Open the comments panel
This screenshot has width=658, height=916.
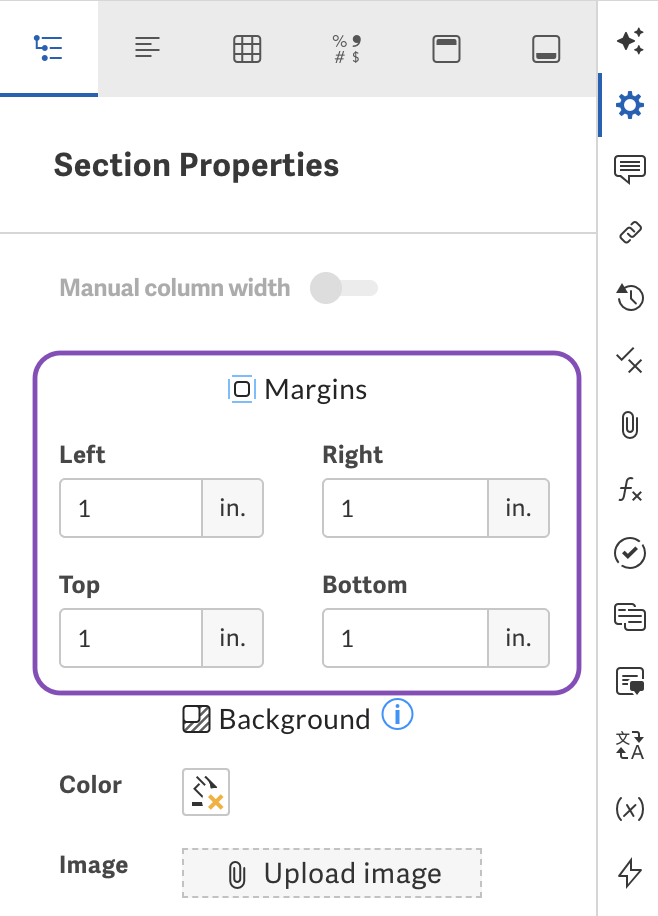point(629,169)
